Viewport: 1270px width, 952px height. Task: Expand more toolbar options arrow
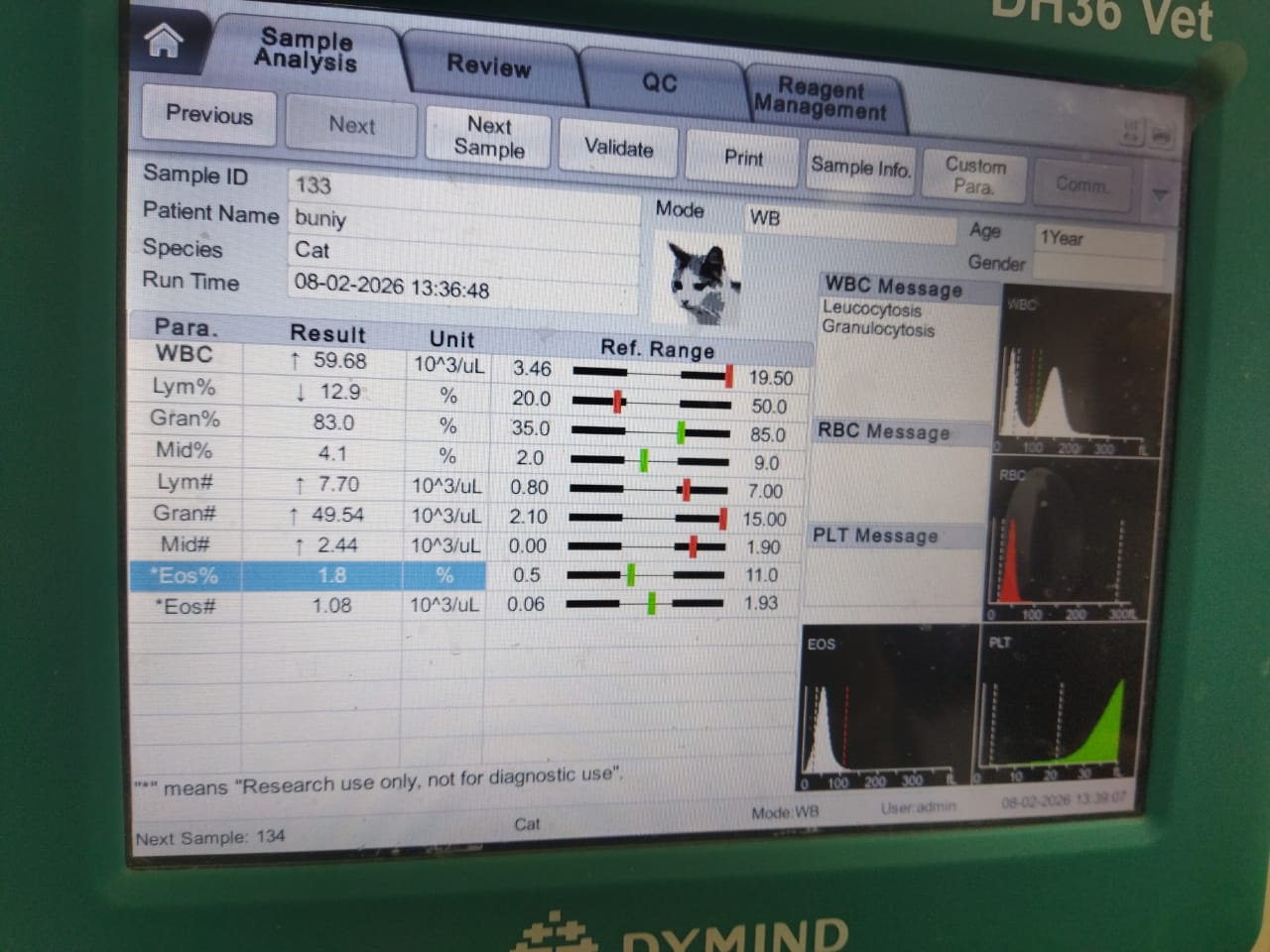tap(1159, 195)
